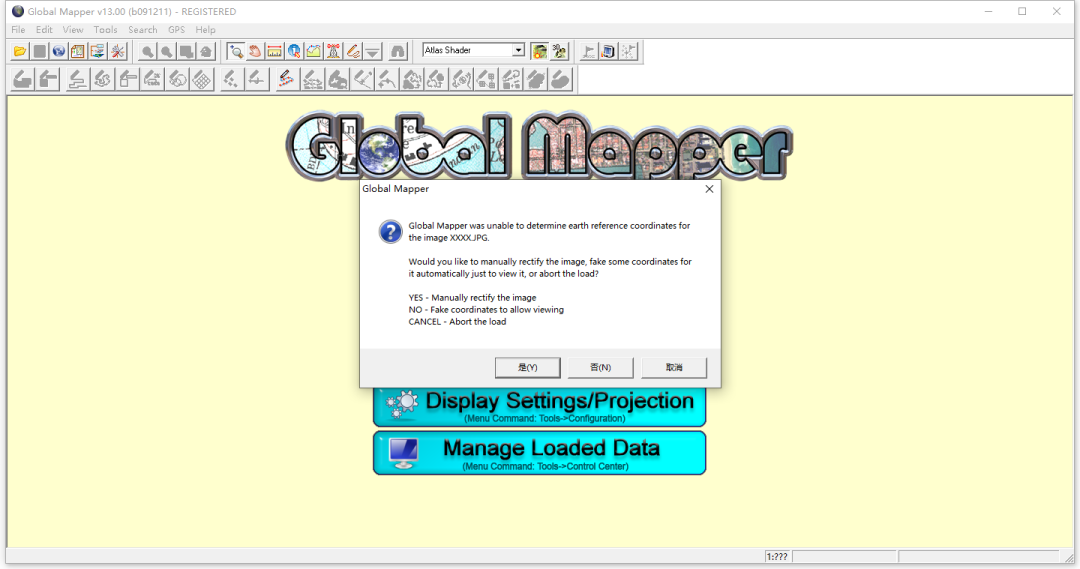
Task: Click the gray down-triangle toolbar icon
Action: click(x=373, y=51)
